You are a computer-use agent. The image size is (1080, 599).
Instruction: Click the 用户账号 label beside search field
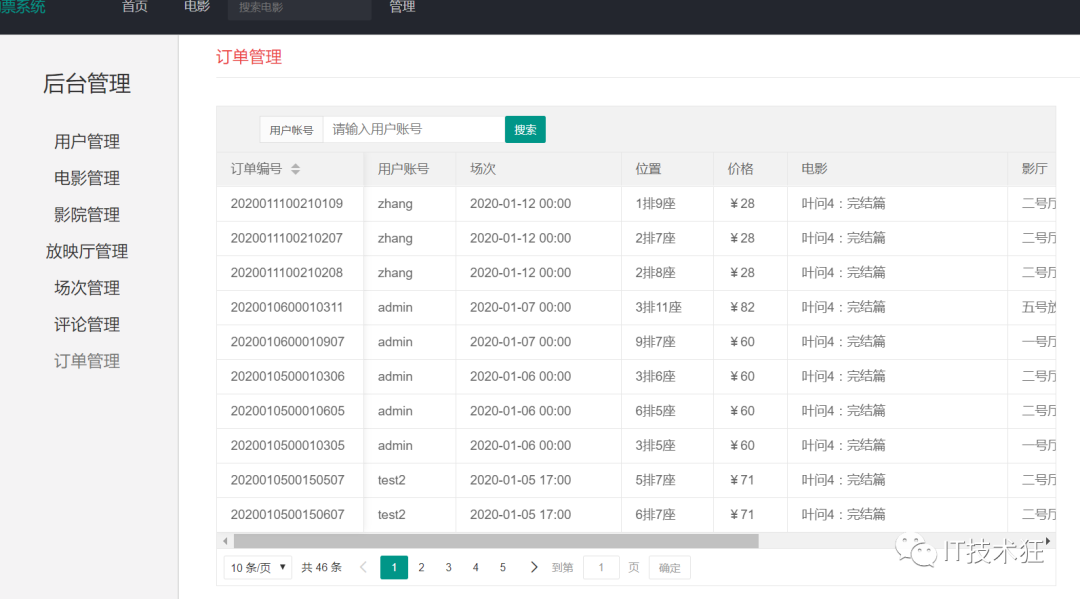click(x=291, y=129)
